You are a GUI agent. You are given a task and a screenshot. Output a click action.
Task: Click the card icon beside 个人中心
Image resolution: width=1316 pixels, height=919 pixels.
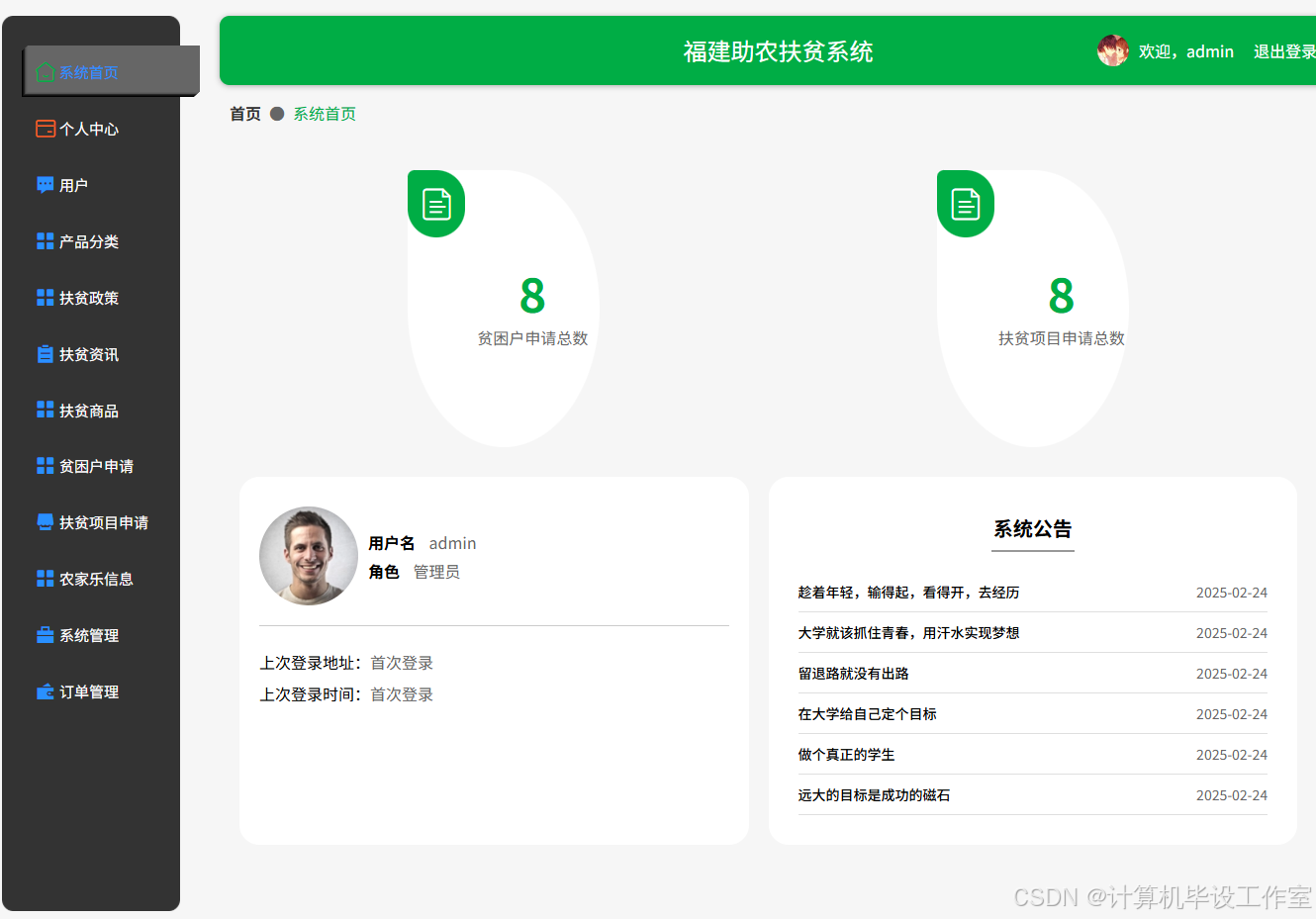pyautogui.click(x=45, y=129)
